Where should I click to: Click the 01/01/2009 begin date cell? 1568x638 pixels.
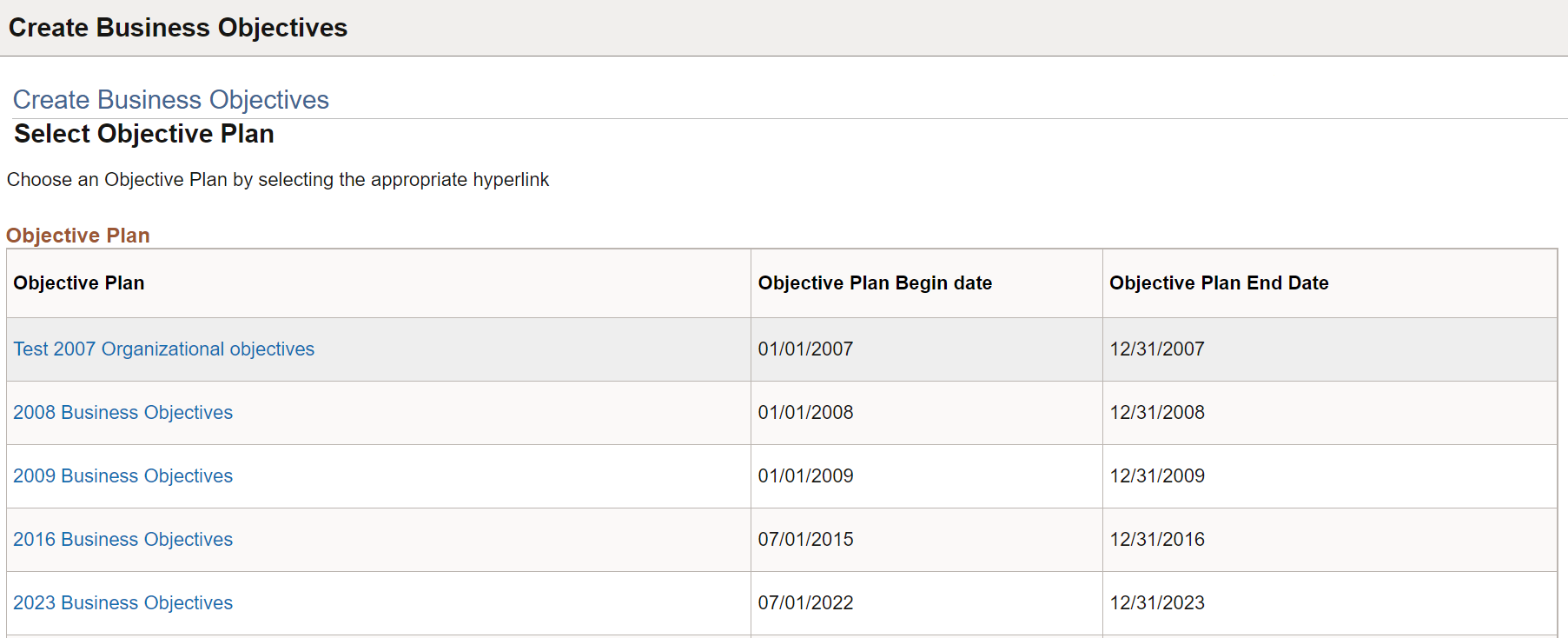coord(805,476)
